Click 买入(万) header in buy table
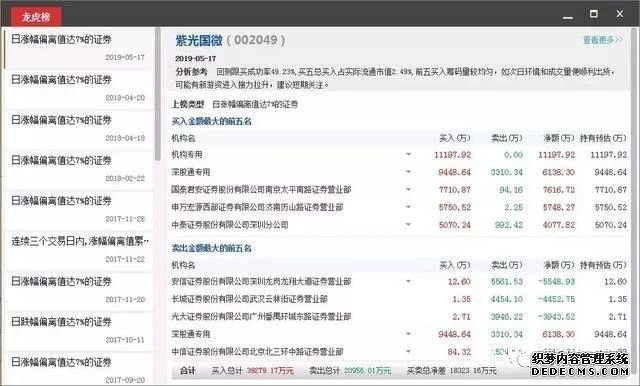The image size is (640, 386). 455,138
